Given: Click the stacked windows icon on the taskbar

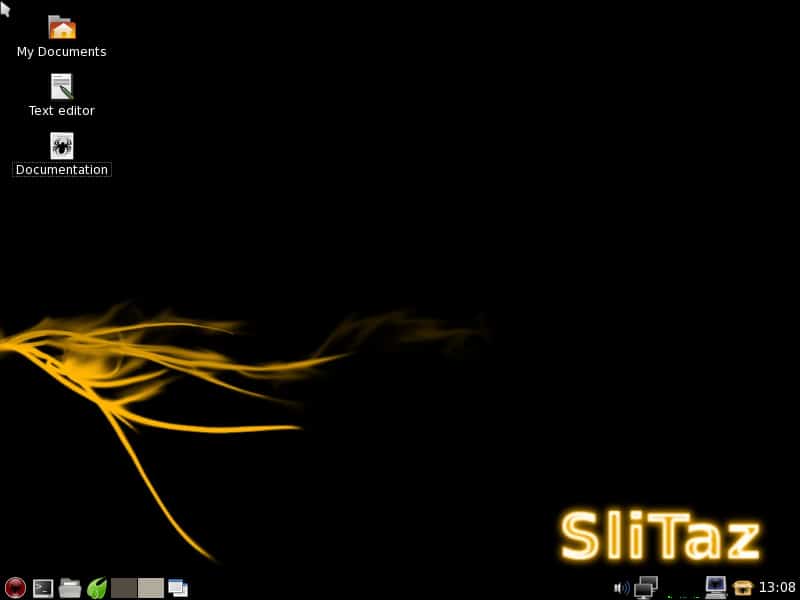Looking at the screenshot, I should point(178,586).
